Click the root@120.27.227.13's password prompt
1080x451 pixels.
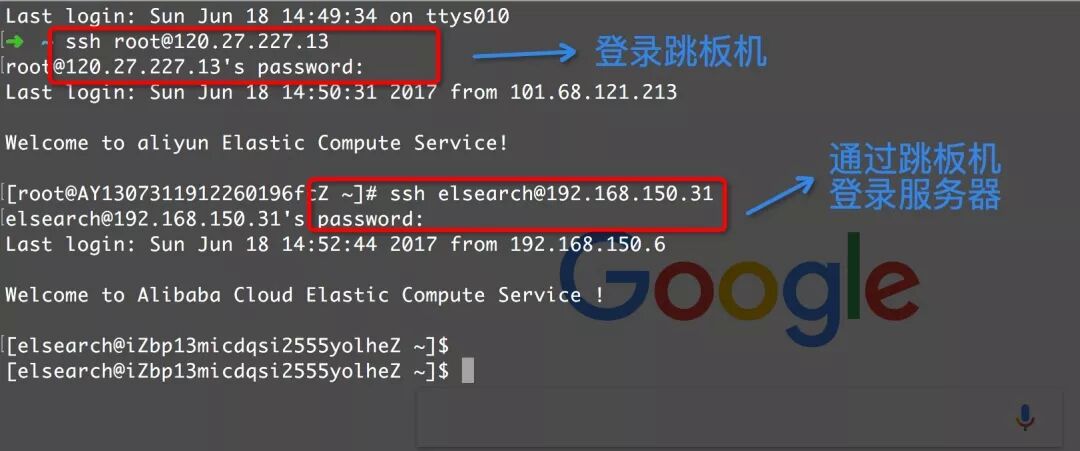(x=185, y=67)
